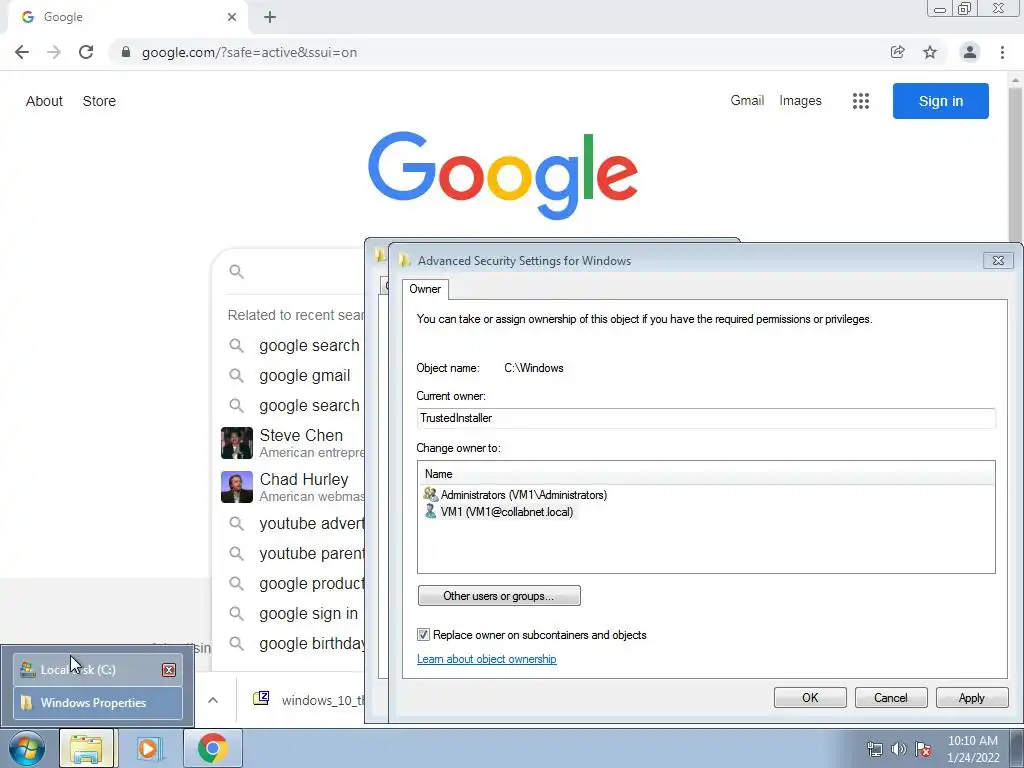This screenshot has height=768, width=1024.
Task: Select VM1 (VM1@collabnet.local) as owner
Action: pyautogui.click(x=499, y=512)
